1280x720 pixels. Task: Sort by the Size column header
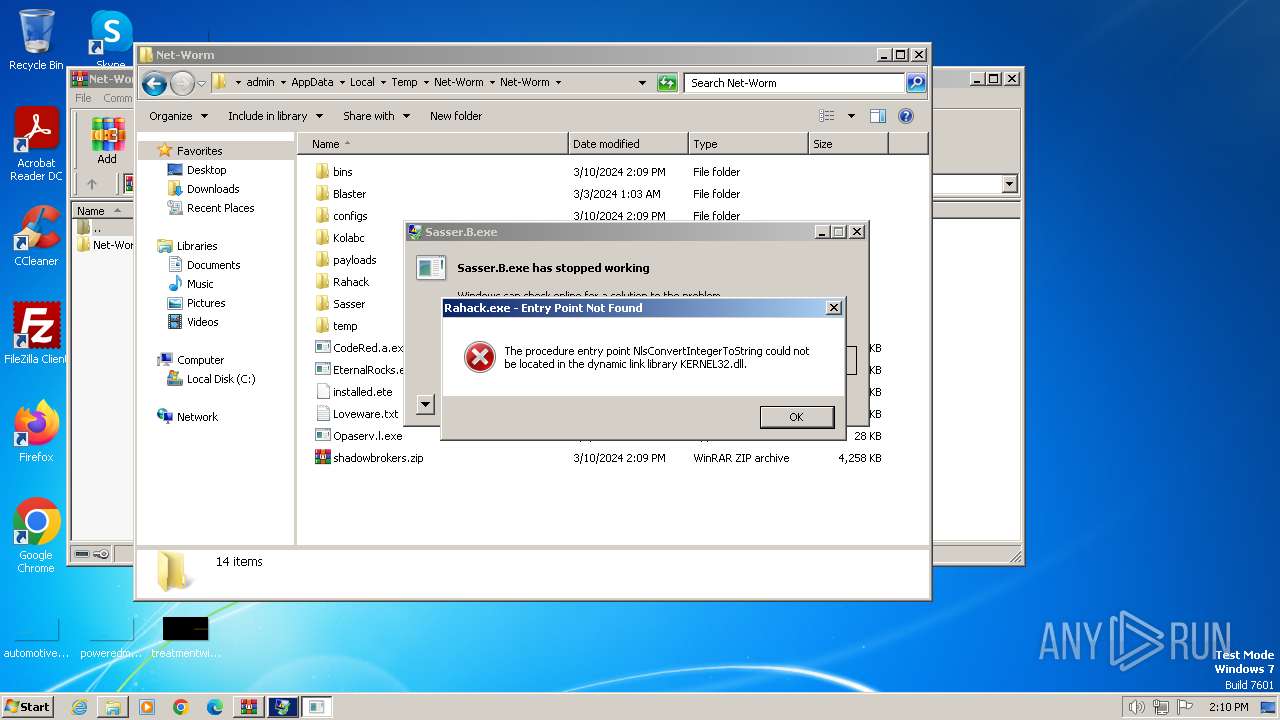tap(848, 144)
